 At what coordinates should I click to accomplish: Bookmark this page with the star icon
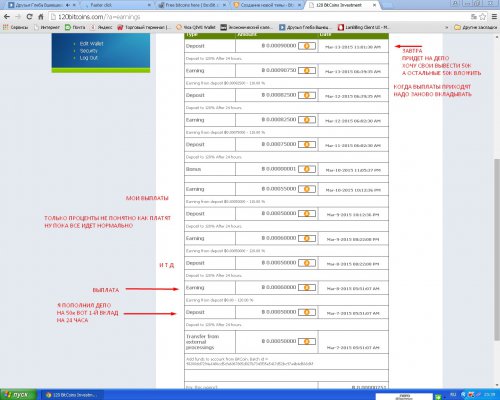pos(482,17)
